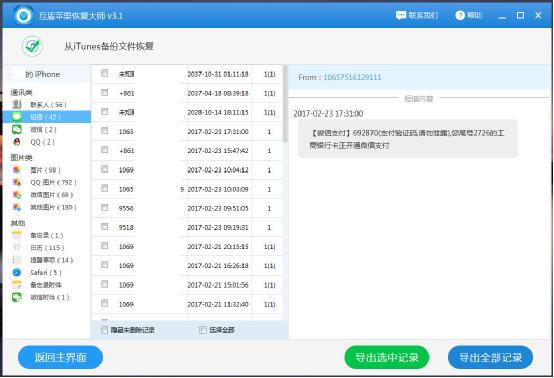Open the 帮助 question mark icon

[460, 15]
